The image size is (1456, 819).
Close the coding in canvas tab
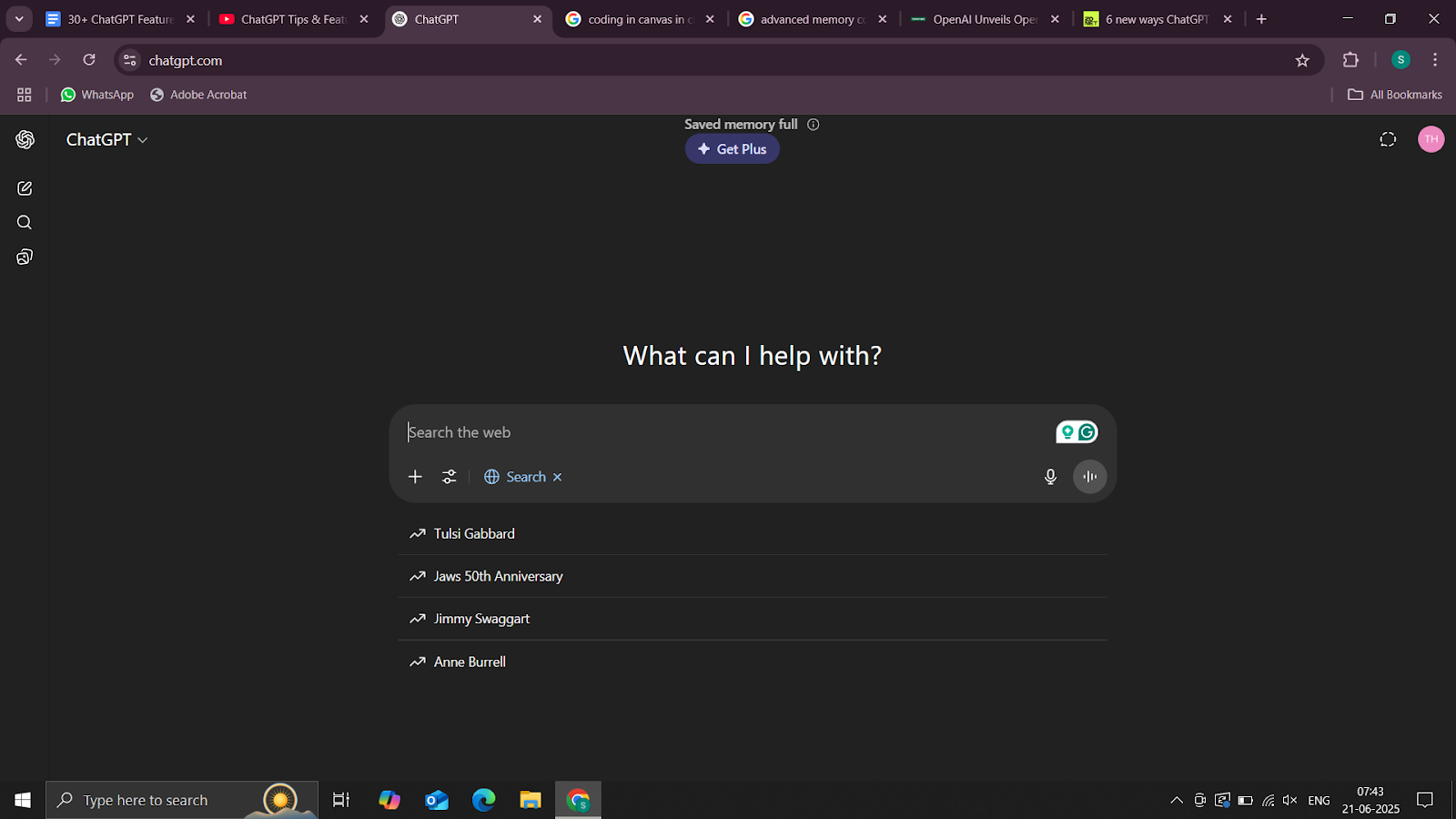click(x=710, y=19)
